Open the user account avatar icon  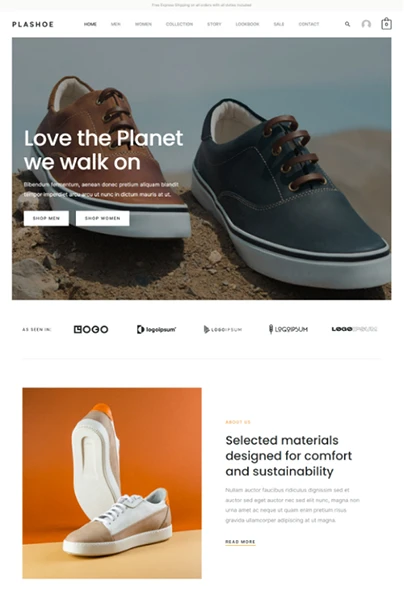pos(366,24)
